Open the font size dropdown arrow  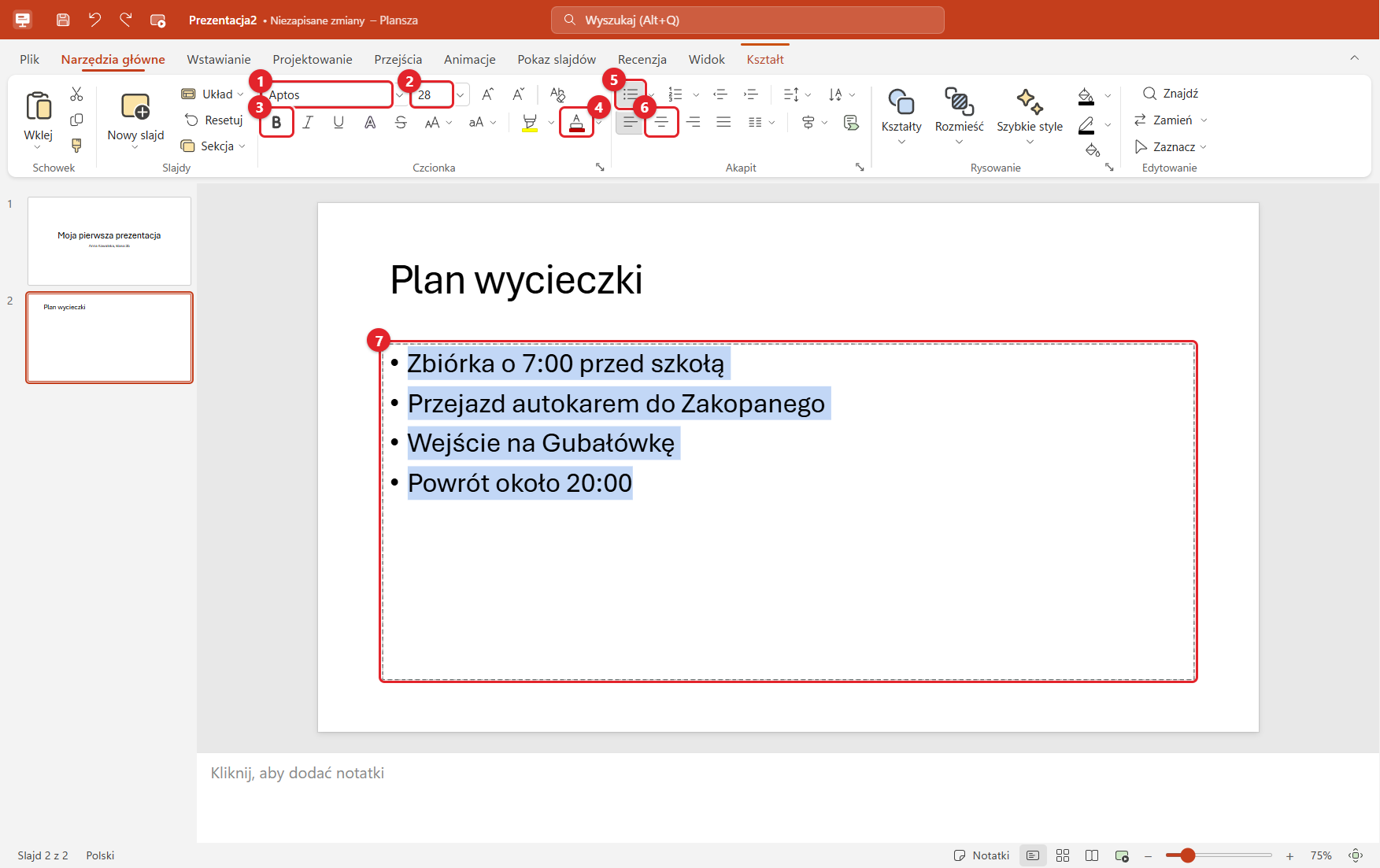click(x=461, y=95)
